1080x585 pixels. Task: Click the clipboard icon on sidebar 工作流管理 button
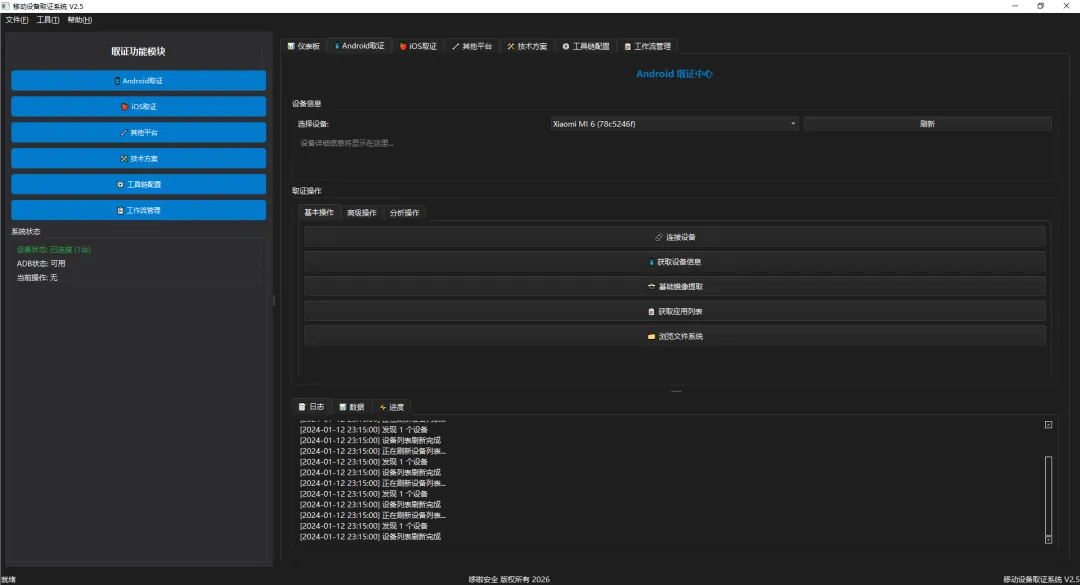click(121, 211)
